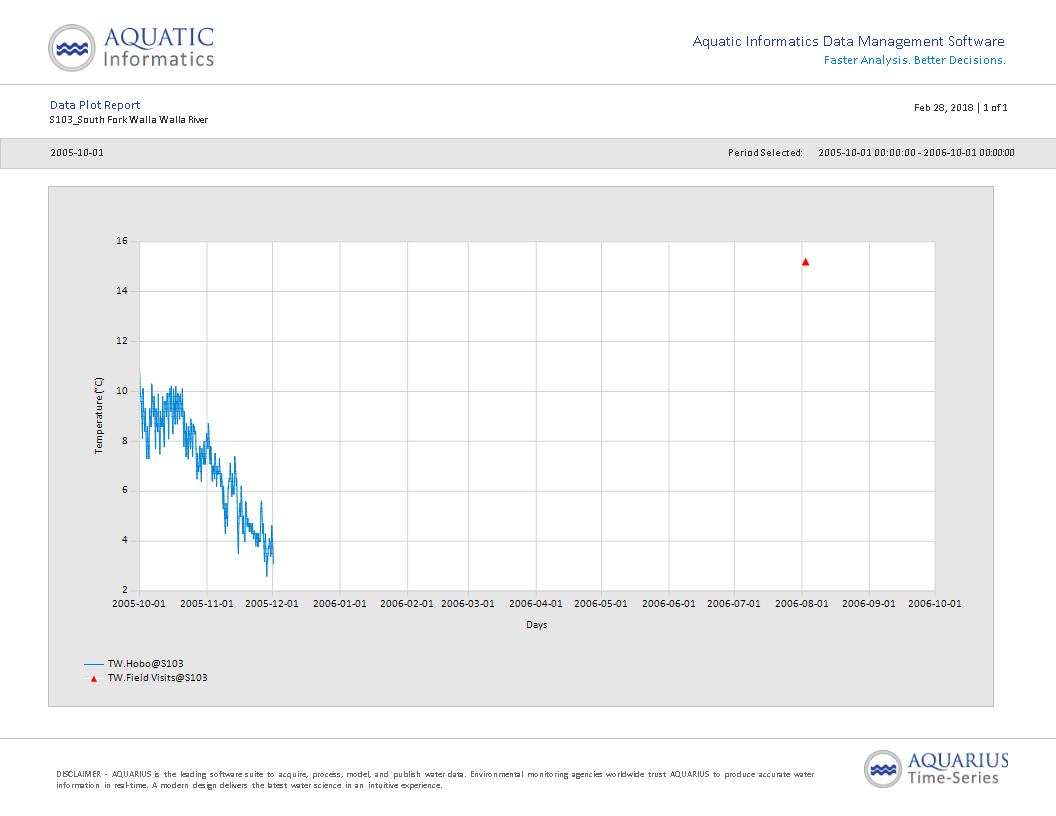Viewport: 1056px width, 816px height.
Task: Click the 2006-08-01 x-axis tick label
Action: (x=801, y=603)
